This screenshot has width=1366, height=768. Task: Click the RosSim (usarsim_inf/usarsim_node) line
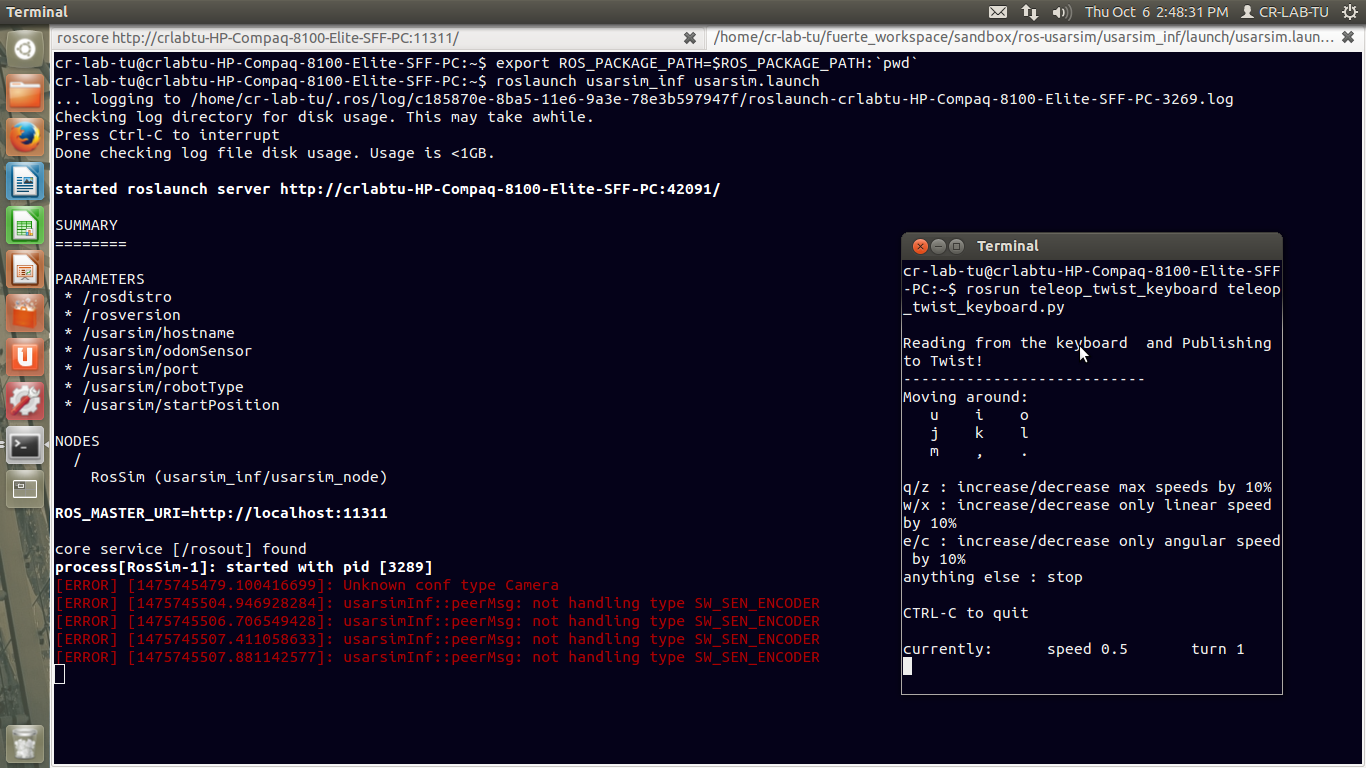click(239, 477)
